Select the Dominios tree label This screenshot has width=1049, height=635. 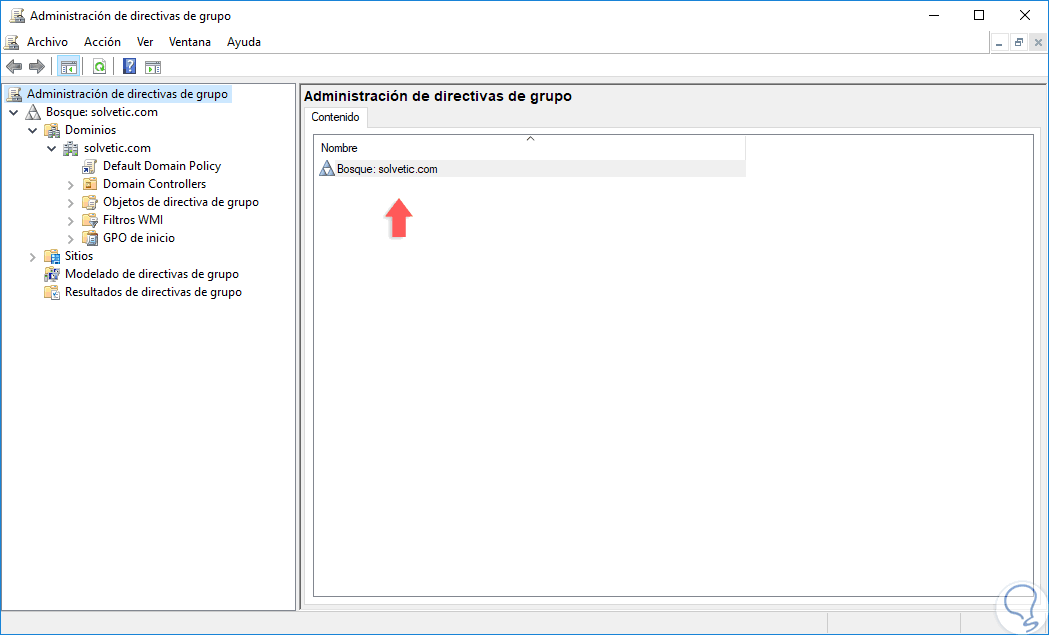click(x=90, y=130)
